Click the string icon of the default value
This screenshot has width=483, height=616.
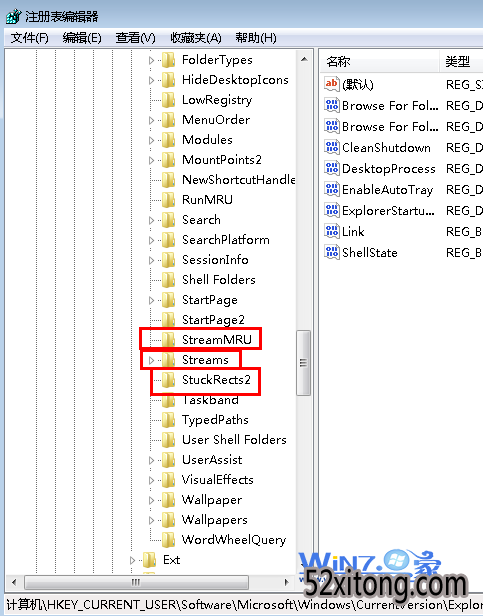pyautogui.click(x=332, y=84)
